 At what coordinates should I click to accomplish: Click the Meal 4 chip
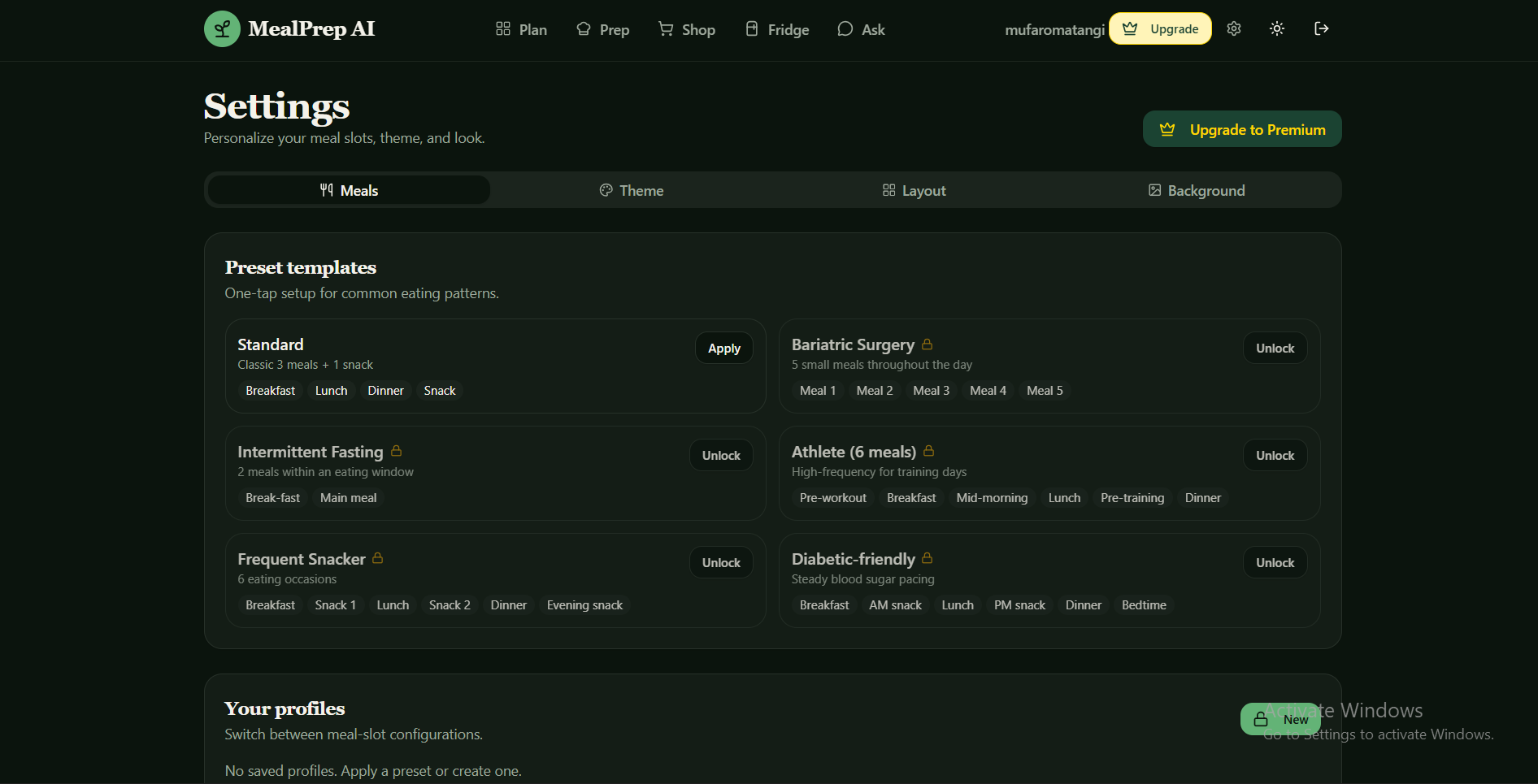(988, 391)
